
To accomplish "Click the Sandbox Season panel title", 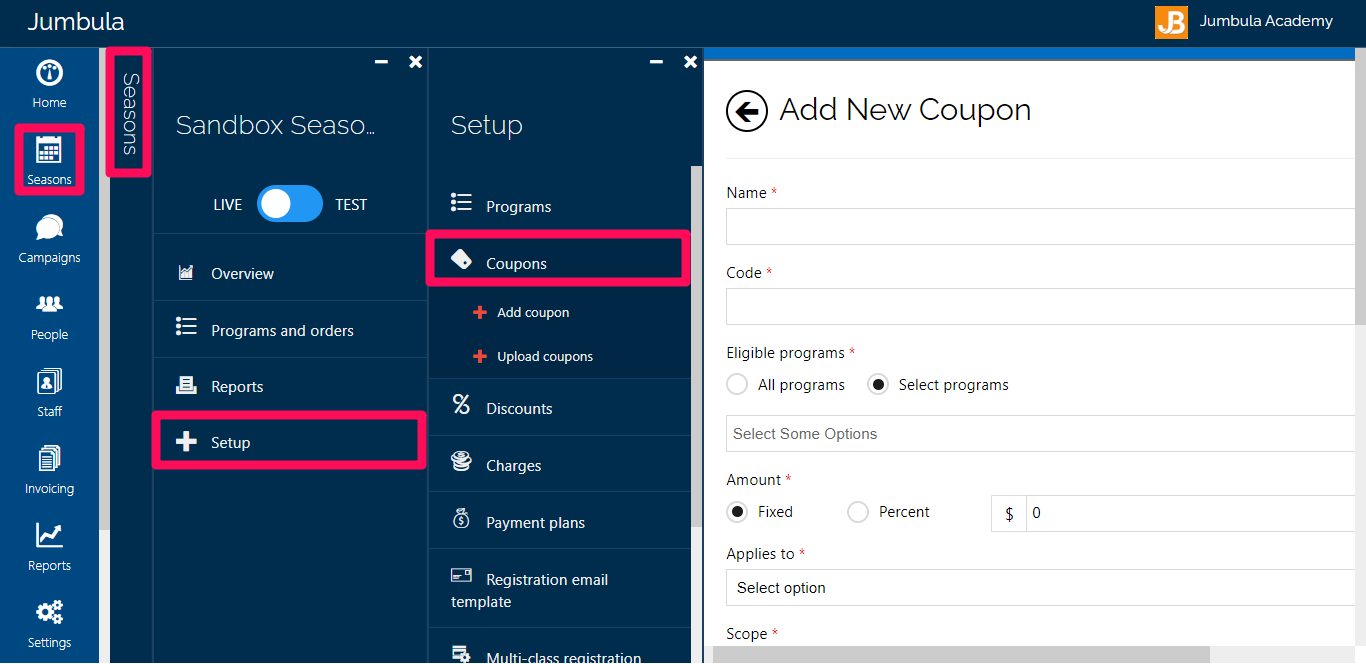I will pos(275,125).
